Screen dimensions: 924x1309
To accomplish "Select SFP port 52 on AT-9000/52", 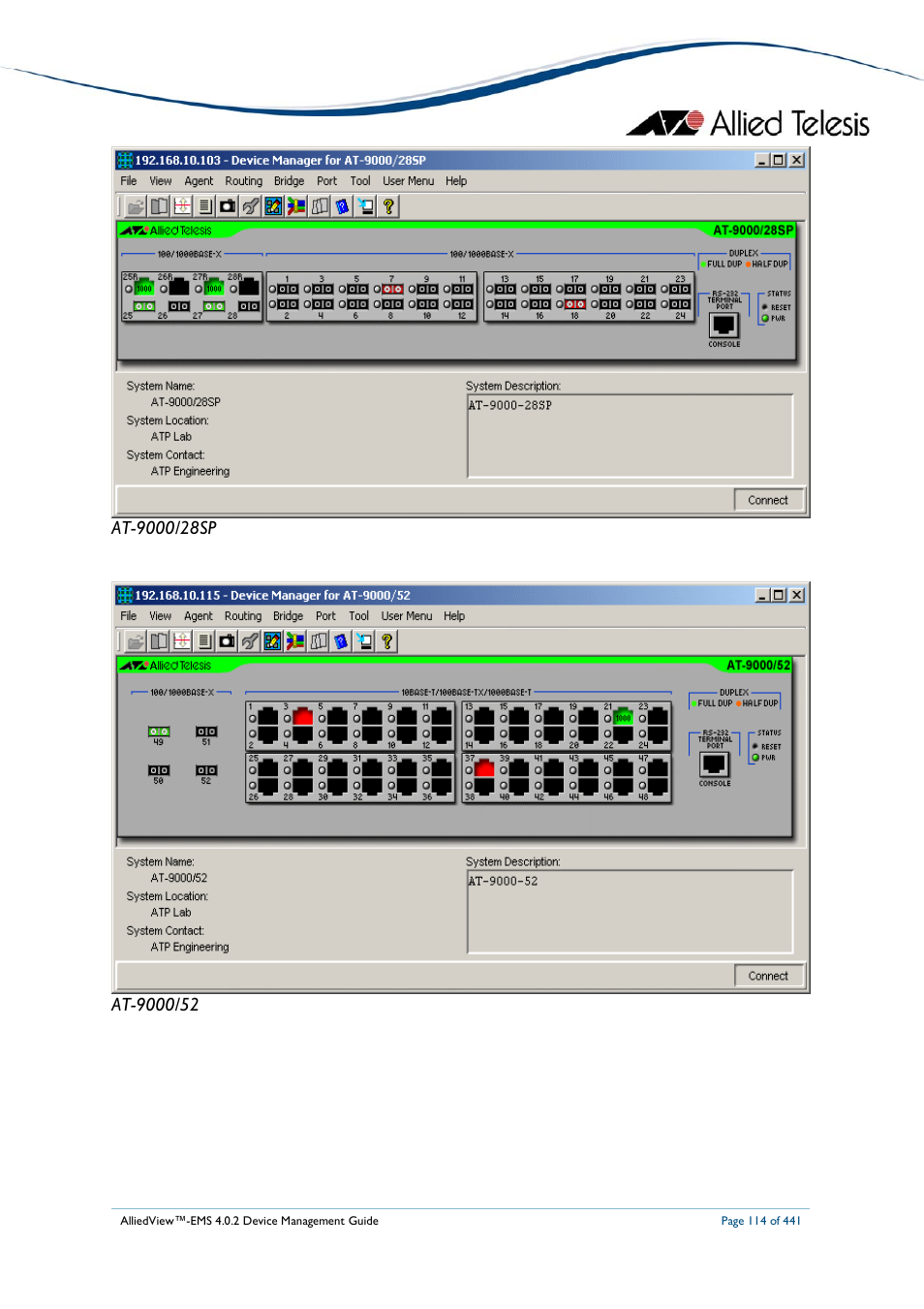I will coord(206,770).
